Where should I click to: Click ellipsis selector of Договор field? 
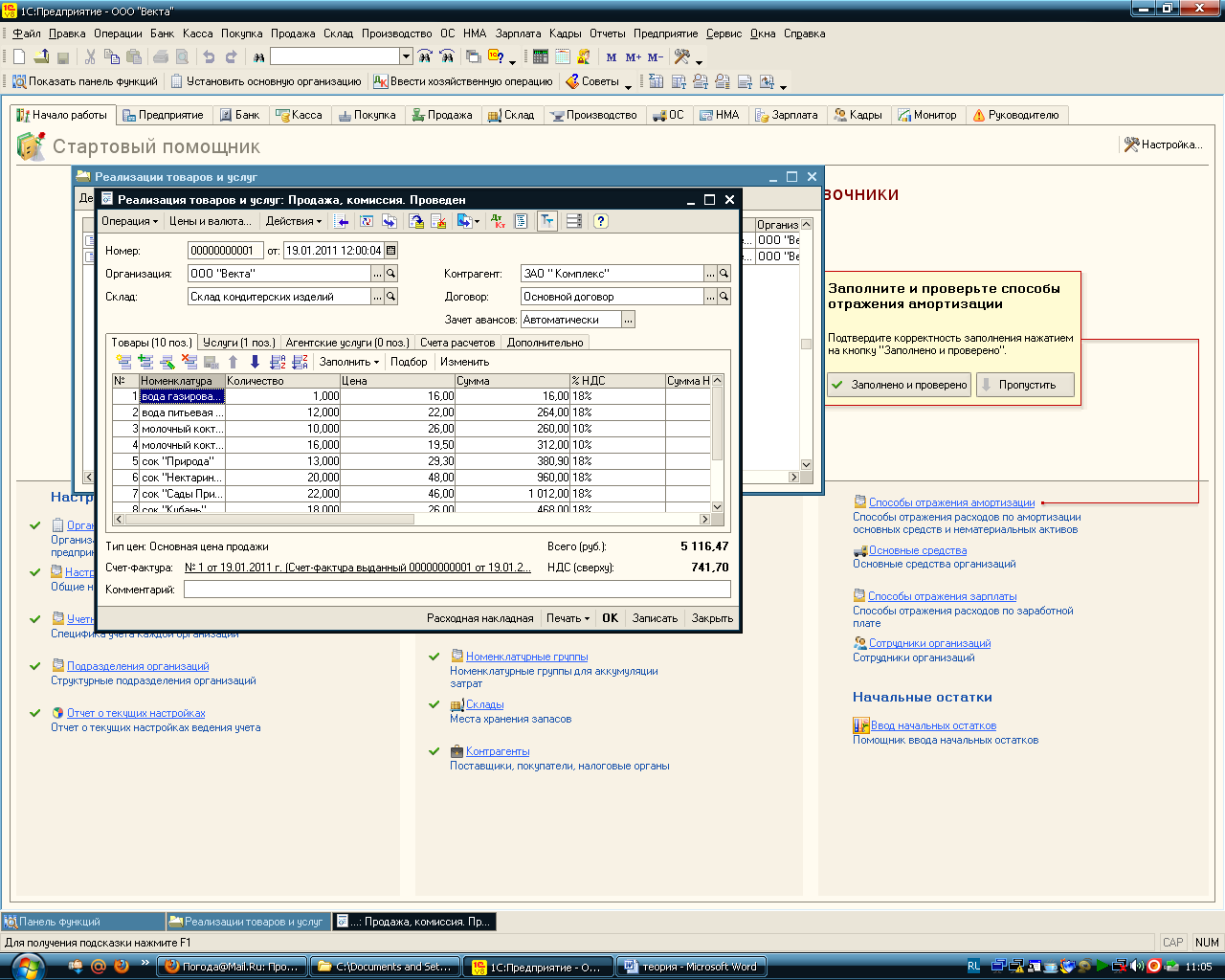(711, 297)
